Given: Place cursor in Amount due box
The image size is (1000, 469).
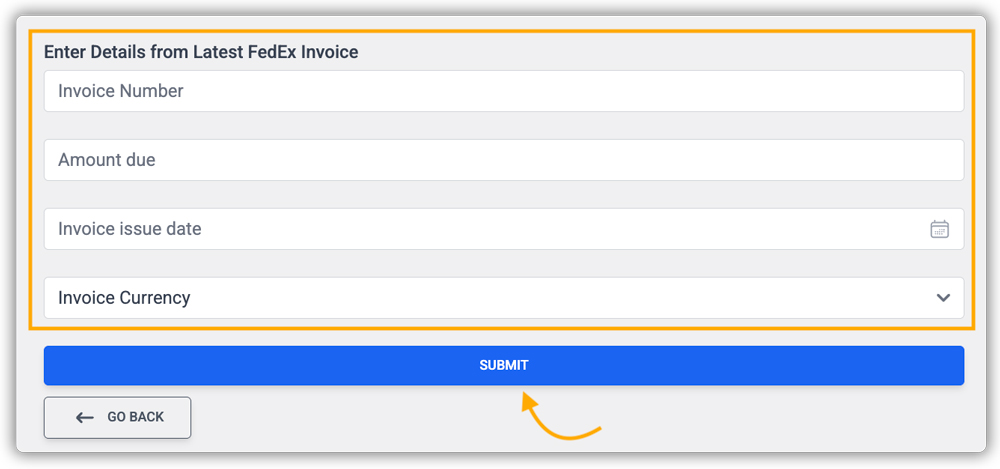Looking at the screenshot, I should [x=503, y=160].
